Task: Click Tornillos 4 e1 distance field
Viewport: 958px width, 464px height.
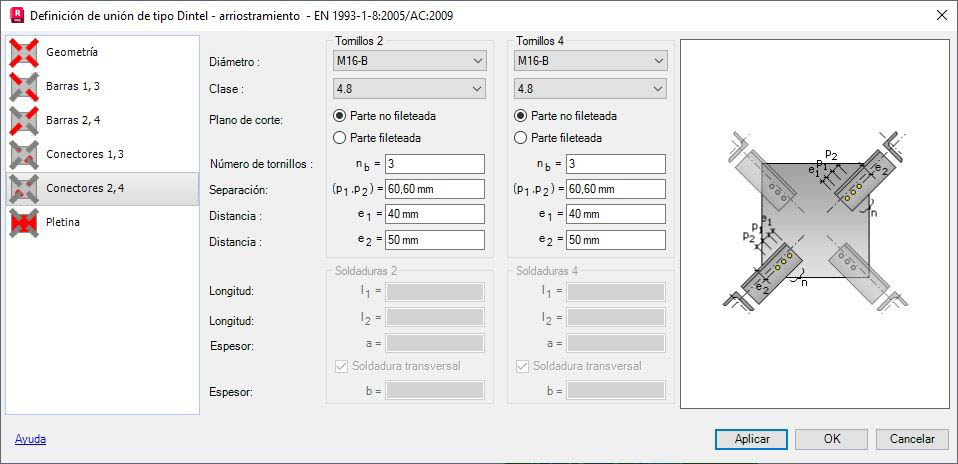Action: (616, 215)
